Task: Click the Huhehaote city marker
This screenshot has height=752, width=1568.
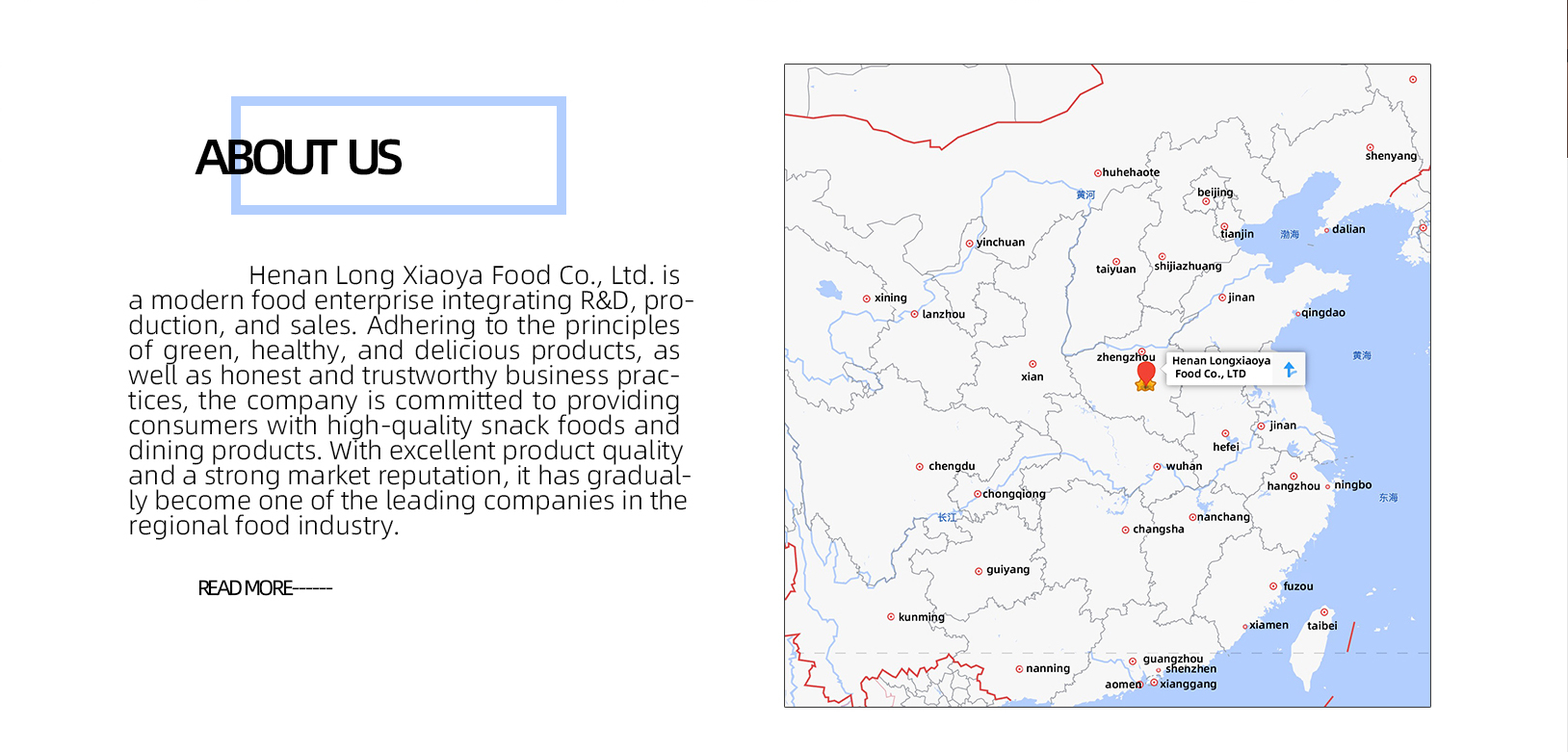Action: [1097, 173]
